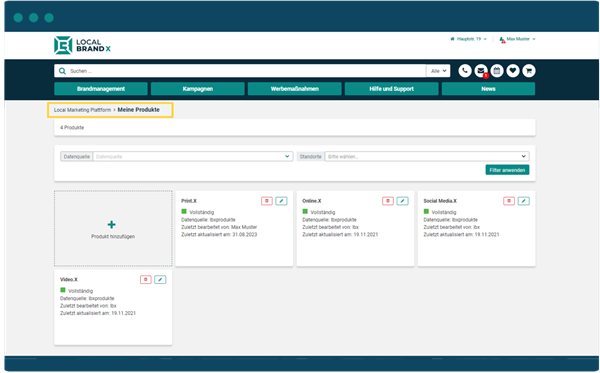Screen dimensions: 600x373
Task: Click the plus icon to add product
Action: (111, 225)
